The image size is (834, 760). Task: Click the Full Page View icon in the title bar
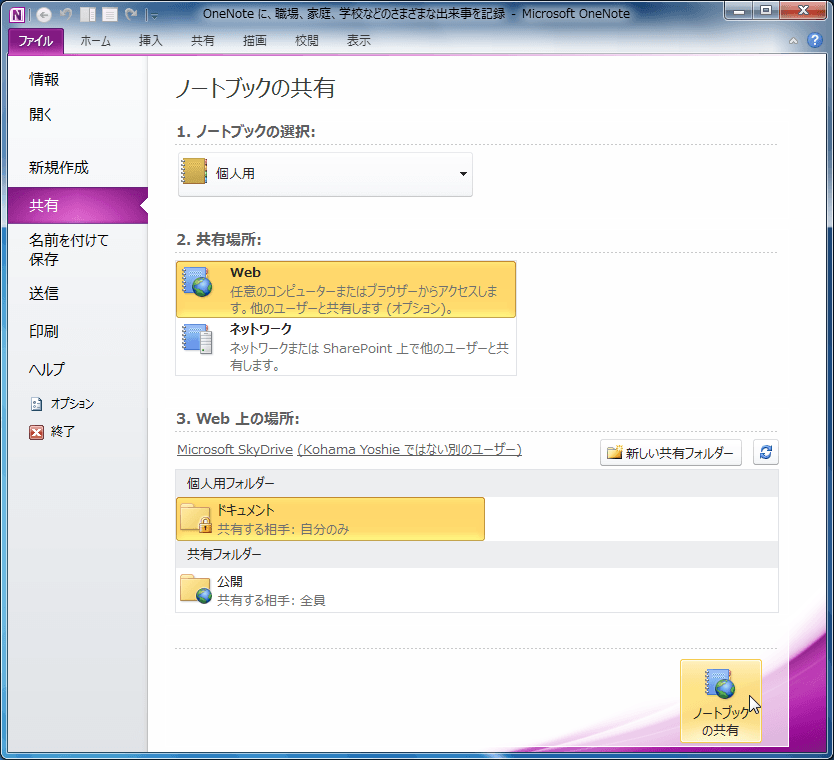pos(110,14)
